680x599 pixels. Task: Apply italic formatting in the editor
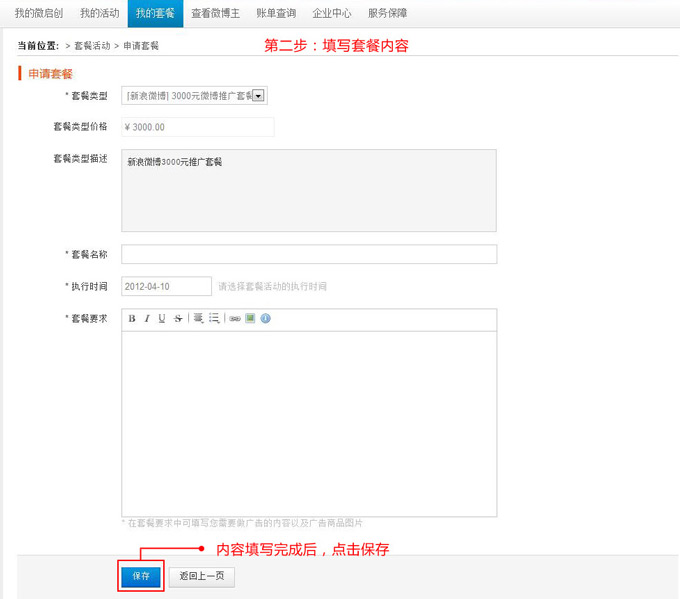[147, 319]
